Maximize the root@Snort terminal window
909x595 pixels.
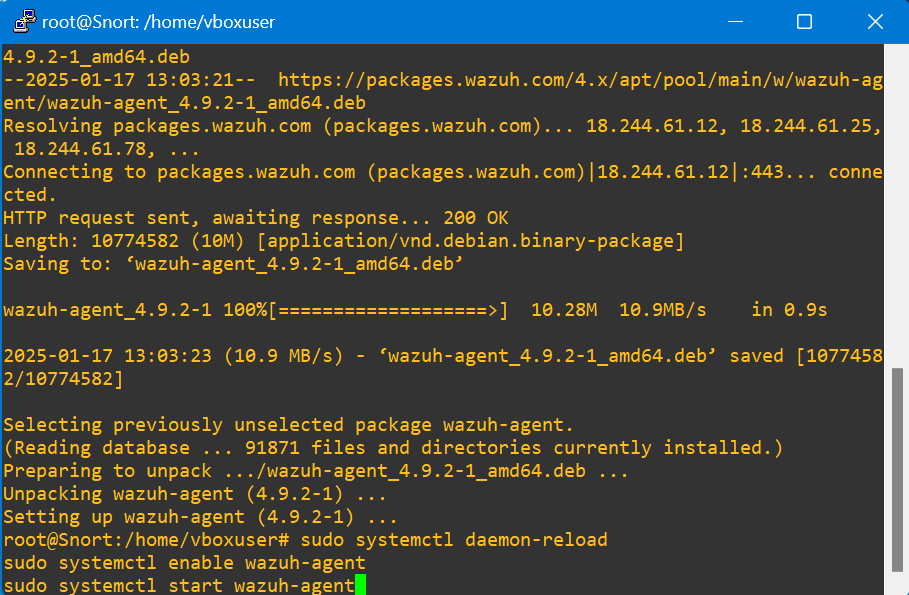(804, 21)
